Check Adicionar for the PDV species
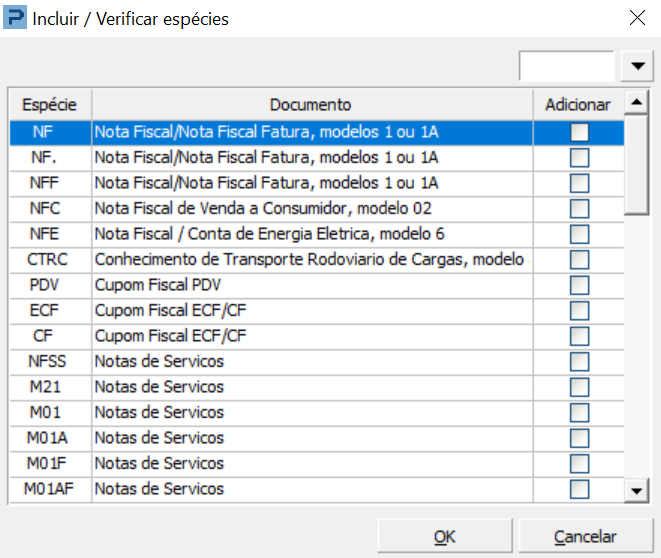This screenshot has height=558, width=661. click(x=579, y=285)
